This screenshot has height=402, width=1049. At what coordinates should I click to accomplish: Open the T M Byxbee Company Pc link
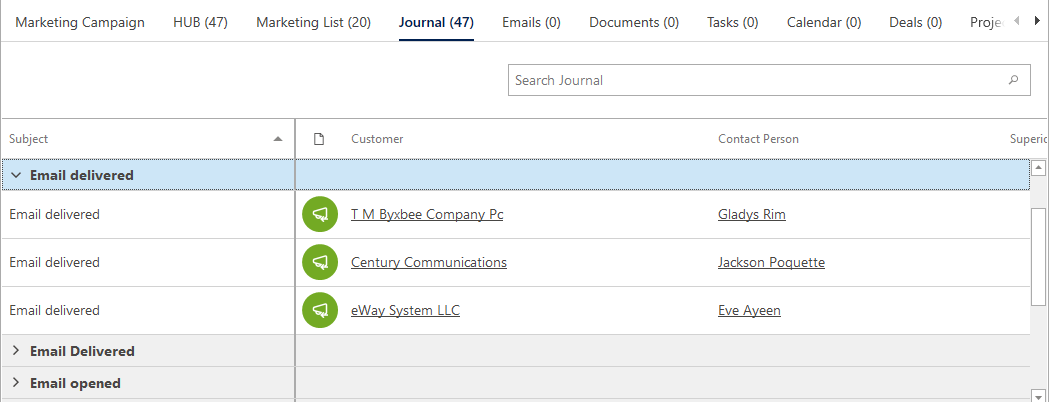tap(427, 215)
